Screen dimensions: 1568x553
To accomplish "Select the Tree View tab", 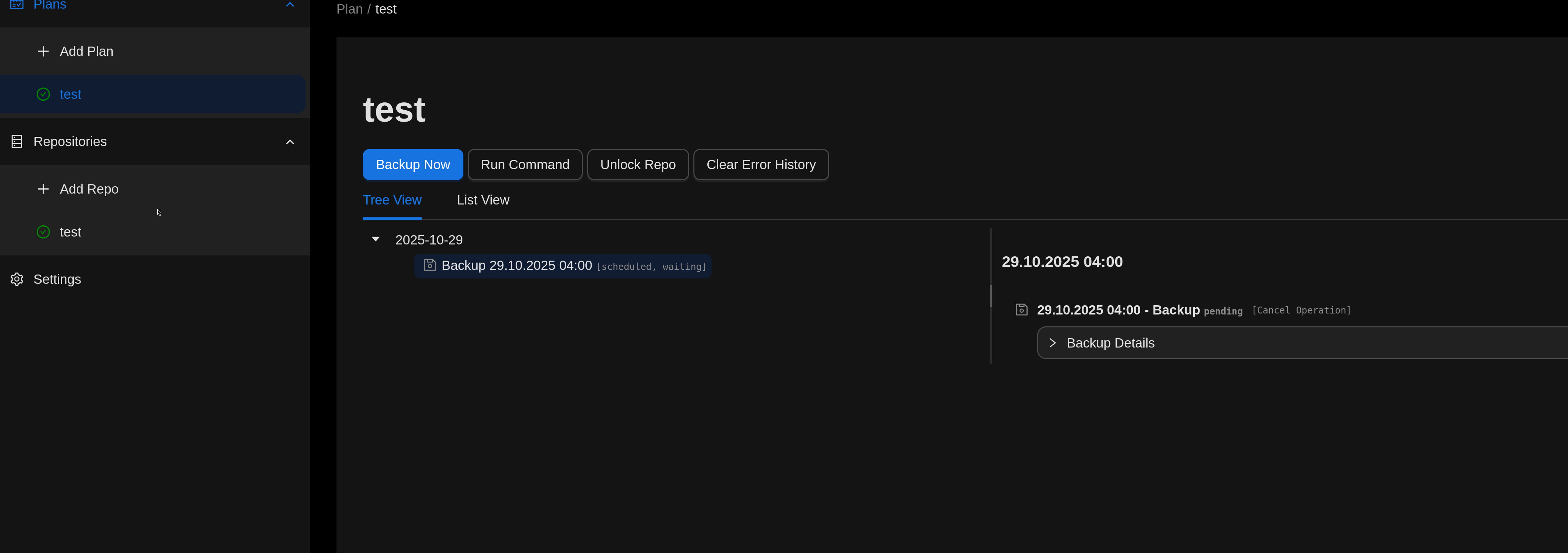I will point(392,200).
